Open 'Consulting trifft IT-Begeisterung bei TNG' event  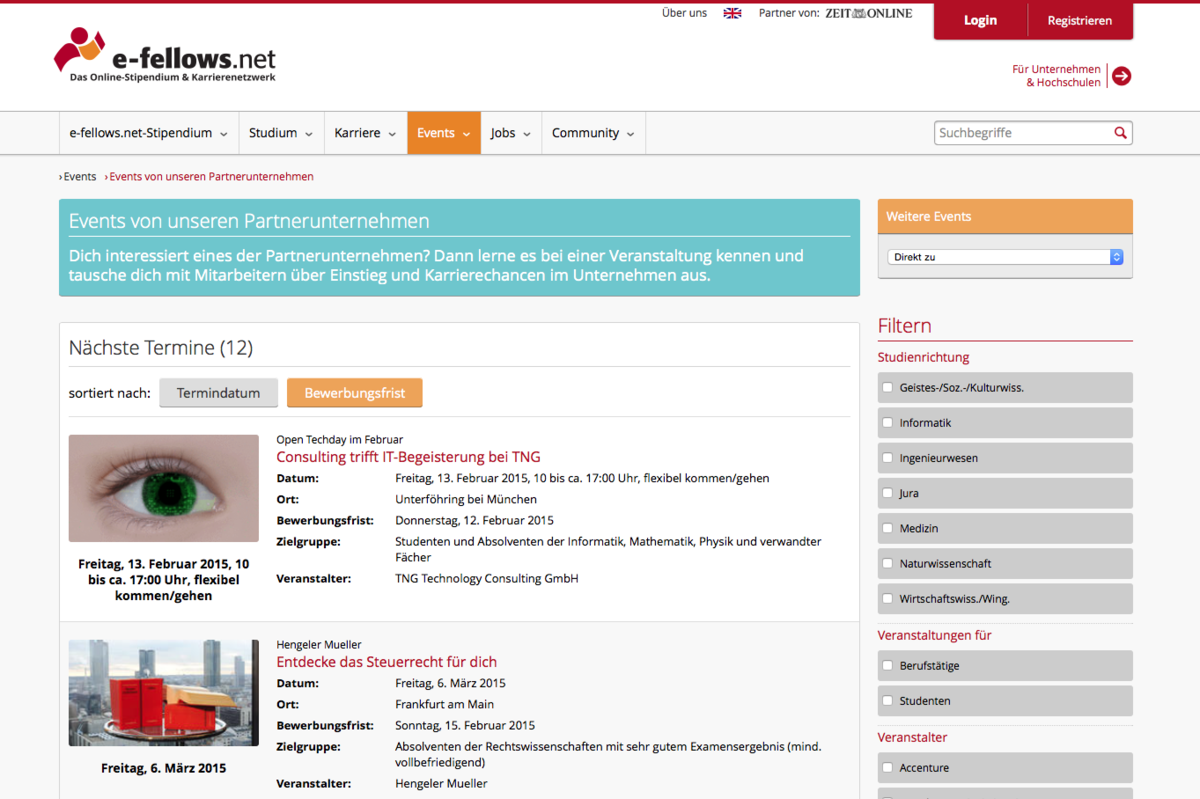click(x=408, y=457)
